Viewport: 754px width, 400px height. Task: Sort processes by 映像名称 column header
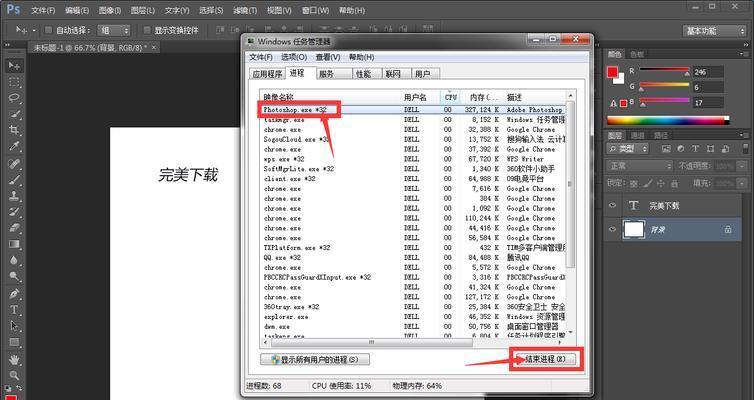click(330, 97)
